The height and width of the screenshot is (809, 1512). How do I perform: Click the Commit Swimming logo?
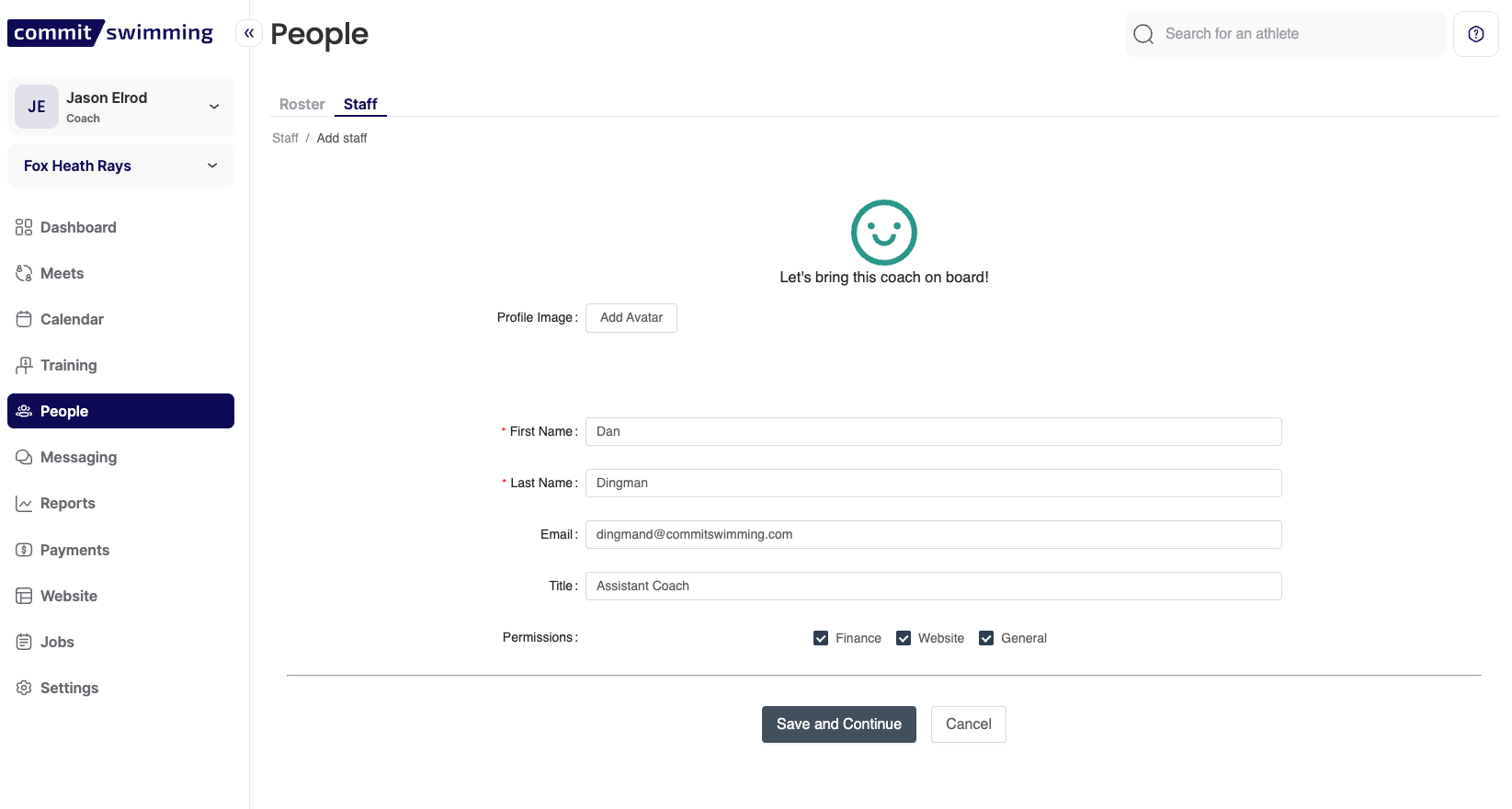click(110, 33)
